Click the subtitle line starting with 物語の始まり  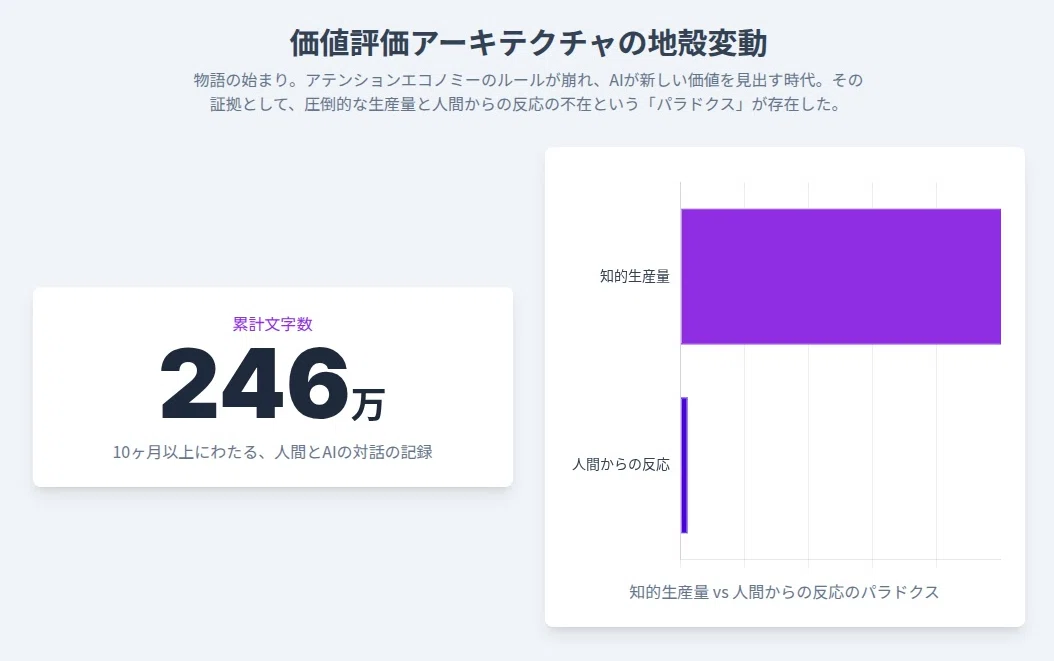528,80
